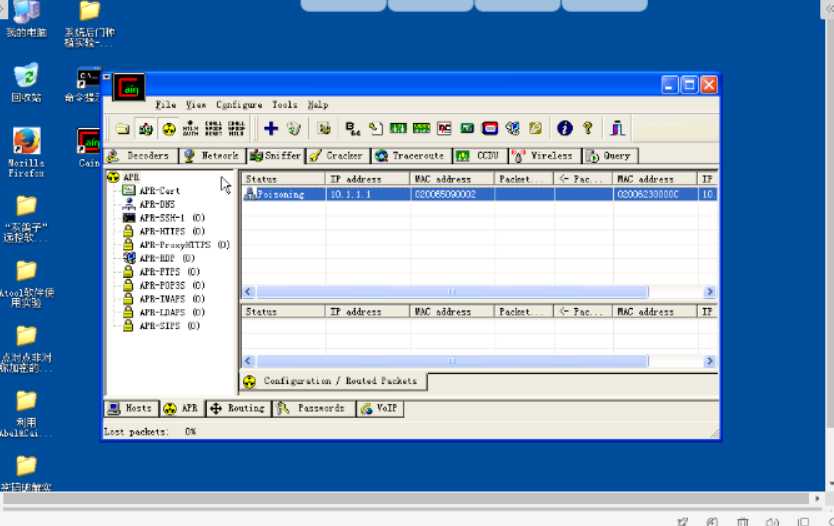Switch to the Cracker tab
The height and width of the screenshot is (526, 834).
click(338, 156)
